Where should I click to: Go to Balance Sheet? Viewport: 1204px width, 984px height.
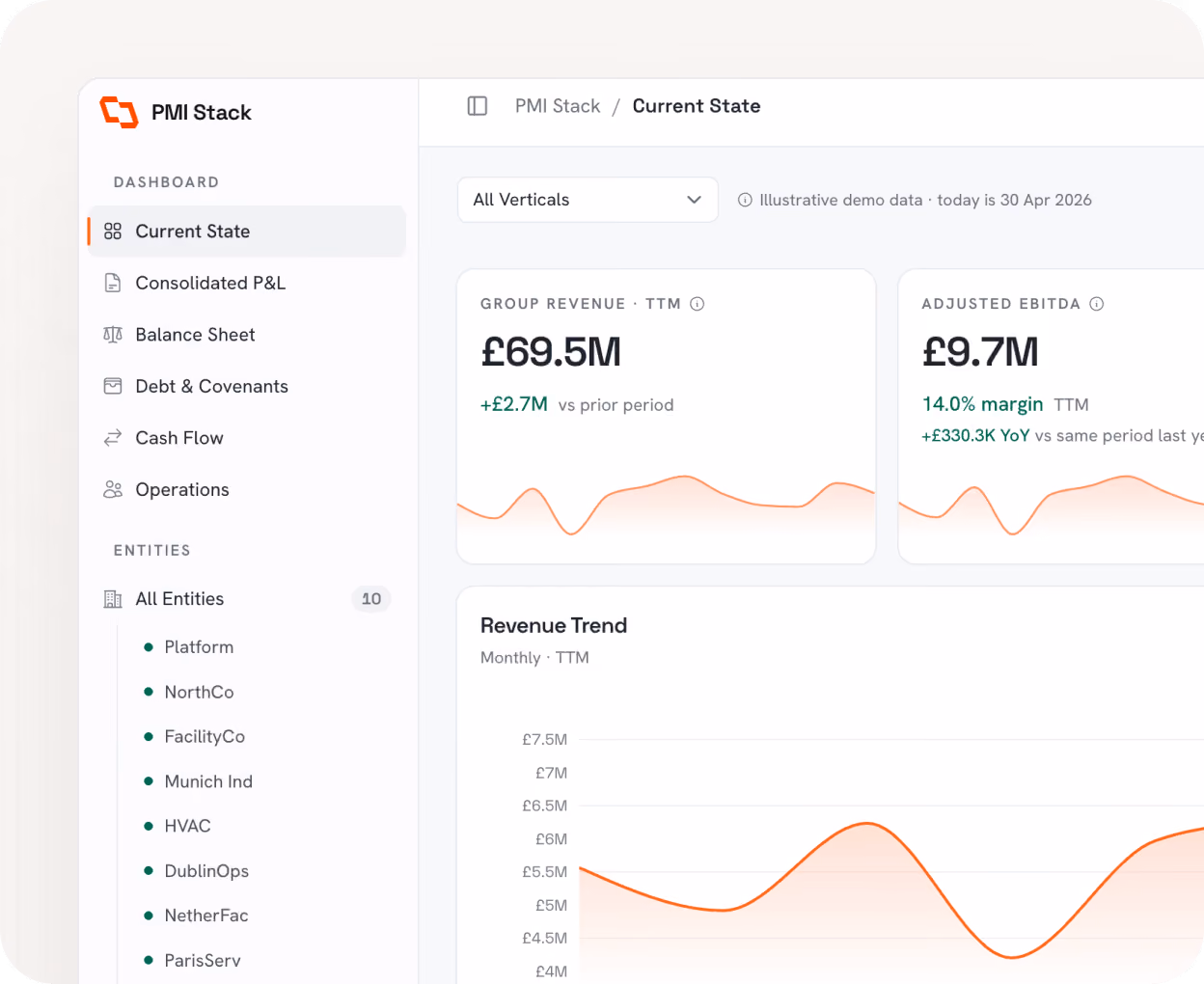click(247, 335)
